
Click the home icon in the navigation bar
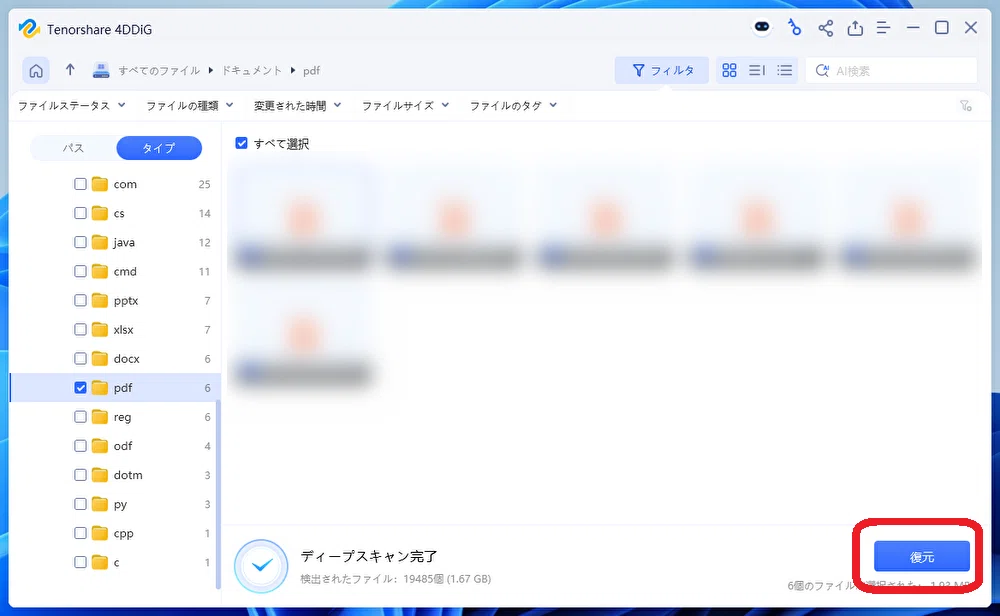point(36,70)
